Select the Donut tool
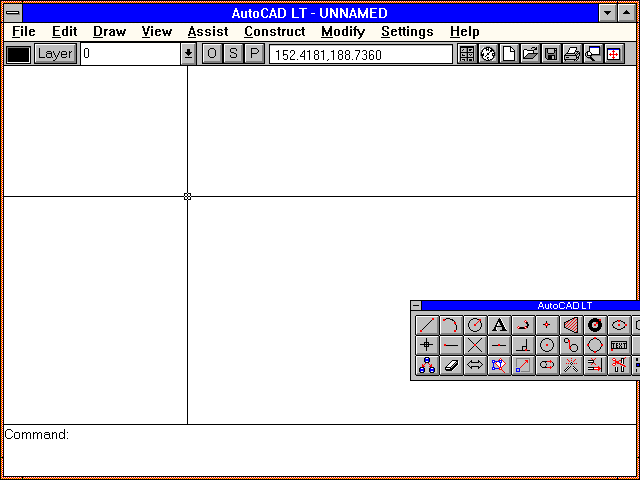Image resolution: width=640 pixels, height=480 pixels. 595,325
